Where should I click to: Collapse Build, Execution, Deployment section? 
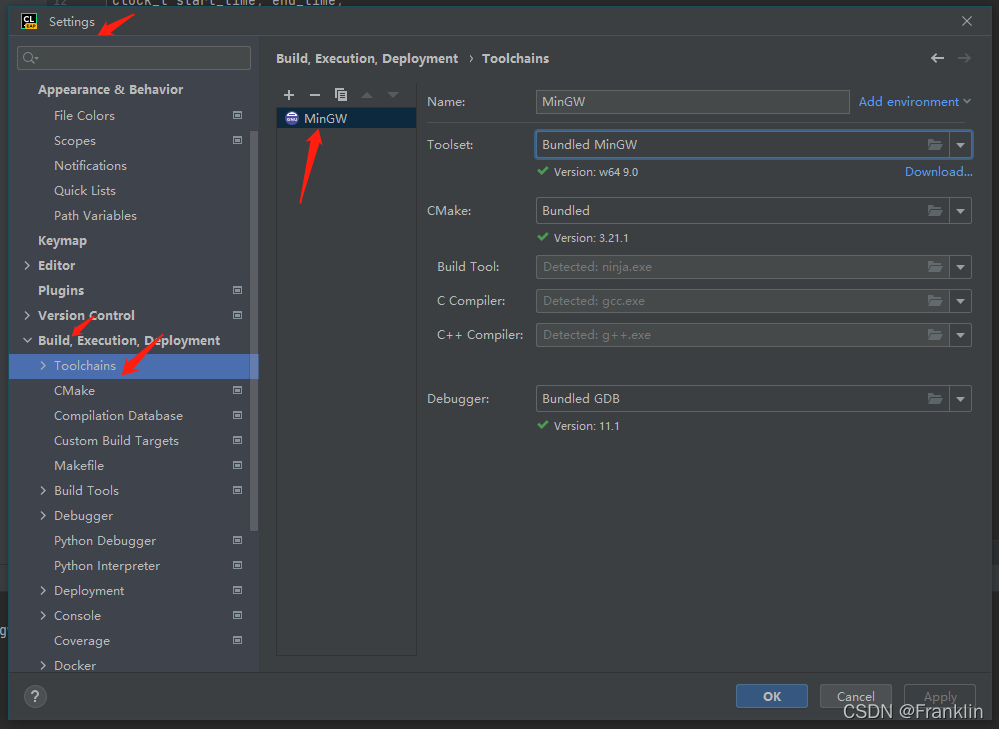coord(27,340)
